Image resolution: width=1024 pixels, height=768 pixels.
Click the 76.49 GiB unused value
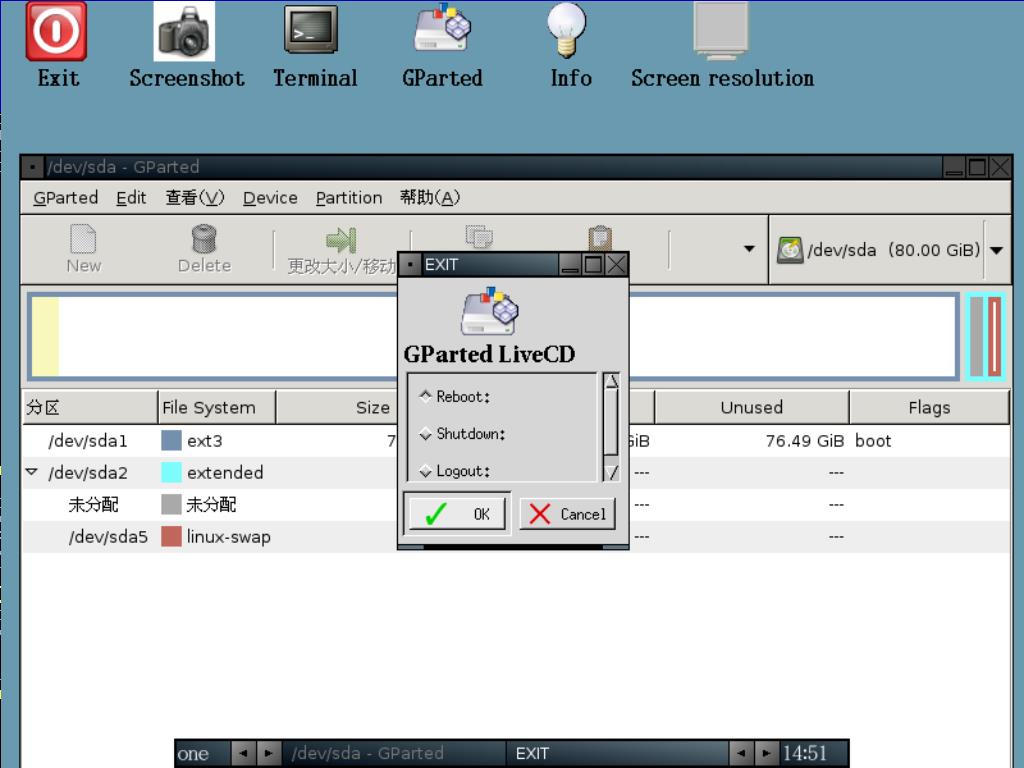[805, 441]
